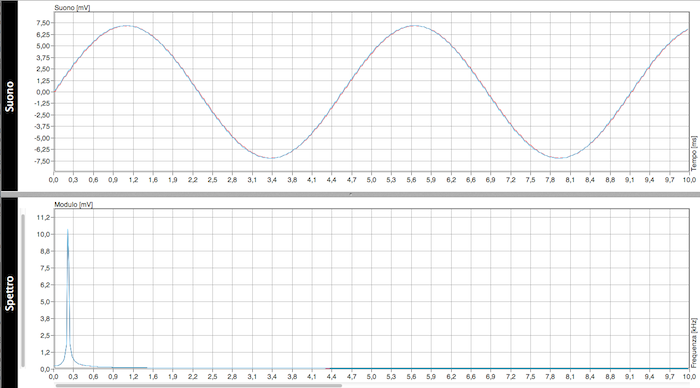The width and height of the screenshot is (700, 388).
Task: Click the 10,0 tick on the Tempo axis
Action: click(x=689, y=180)
